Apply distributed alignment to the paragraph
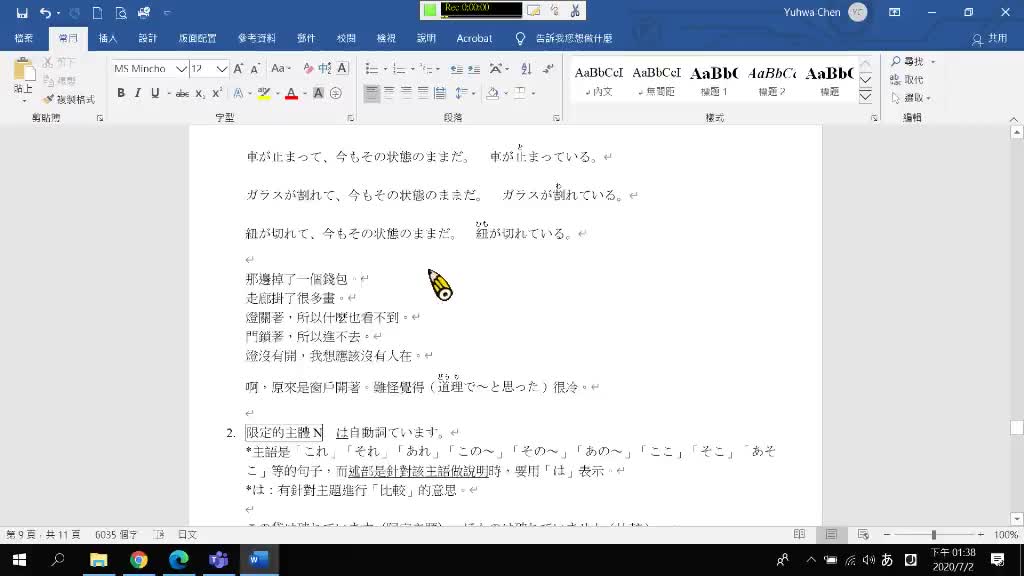The width and height of the screenshot is (1024, 576). pos(440,93)
